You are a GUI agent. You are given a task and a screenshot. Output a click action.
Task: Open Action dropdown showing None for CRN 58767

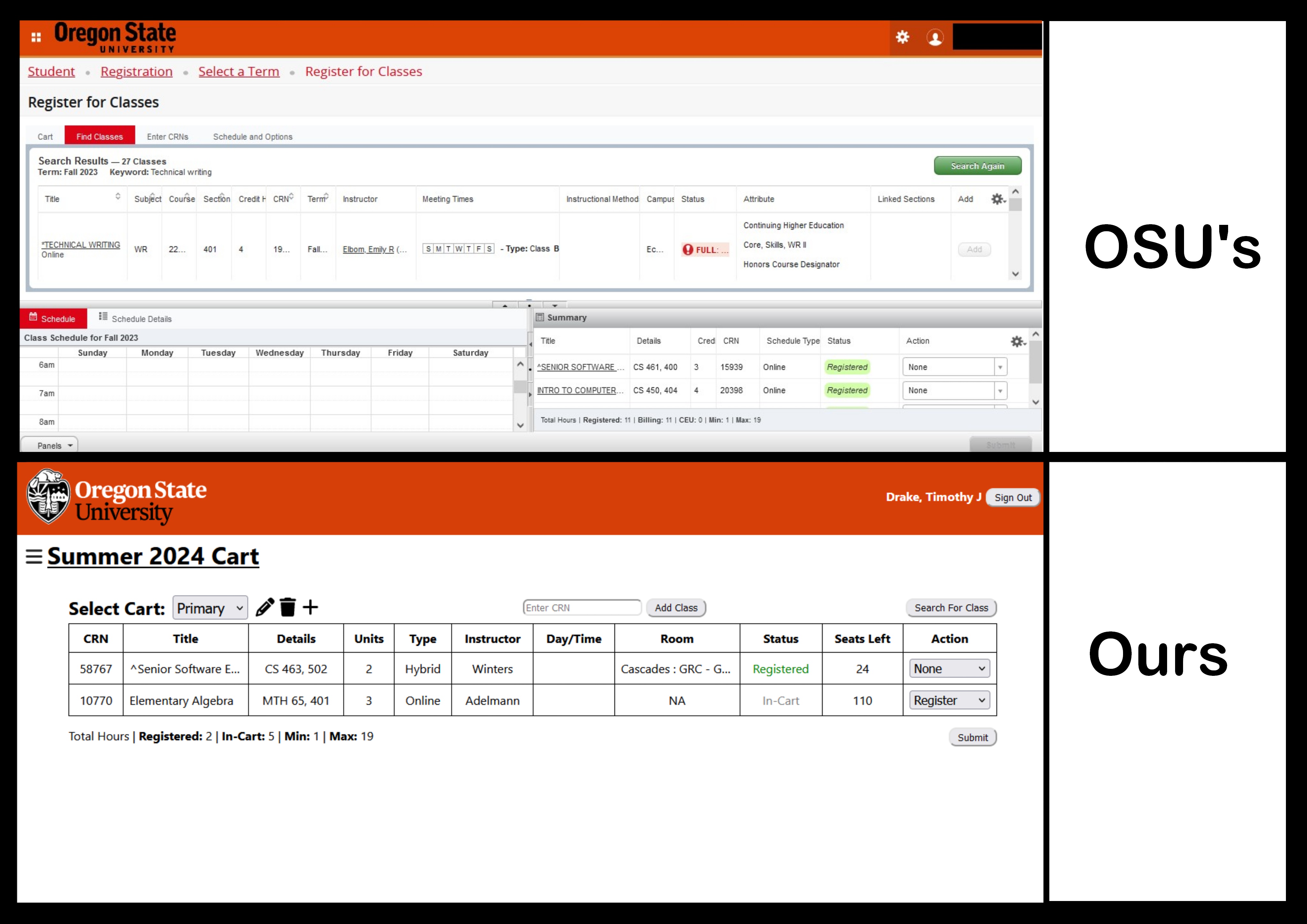[x=950, y=669]
